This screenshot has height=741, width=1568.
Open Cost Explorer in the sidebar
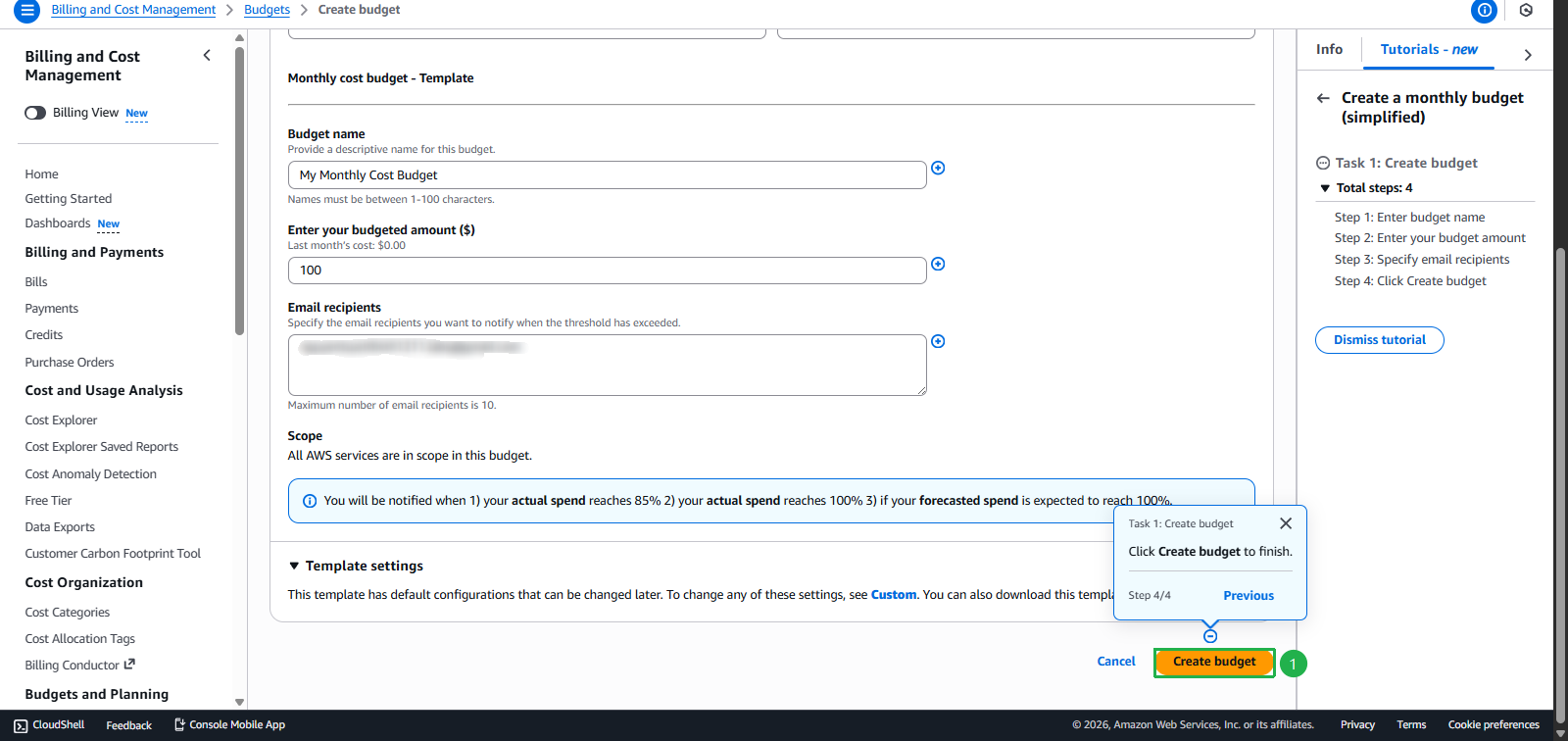[x=61, y=420]
